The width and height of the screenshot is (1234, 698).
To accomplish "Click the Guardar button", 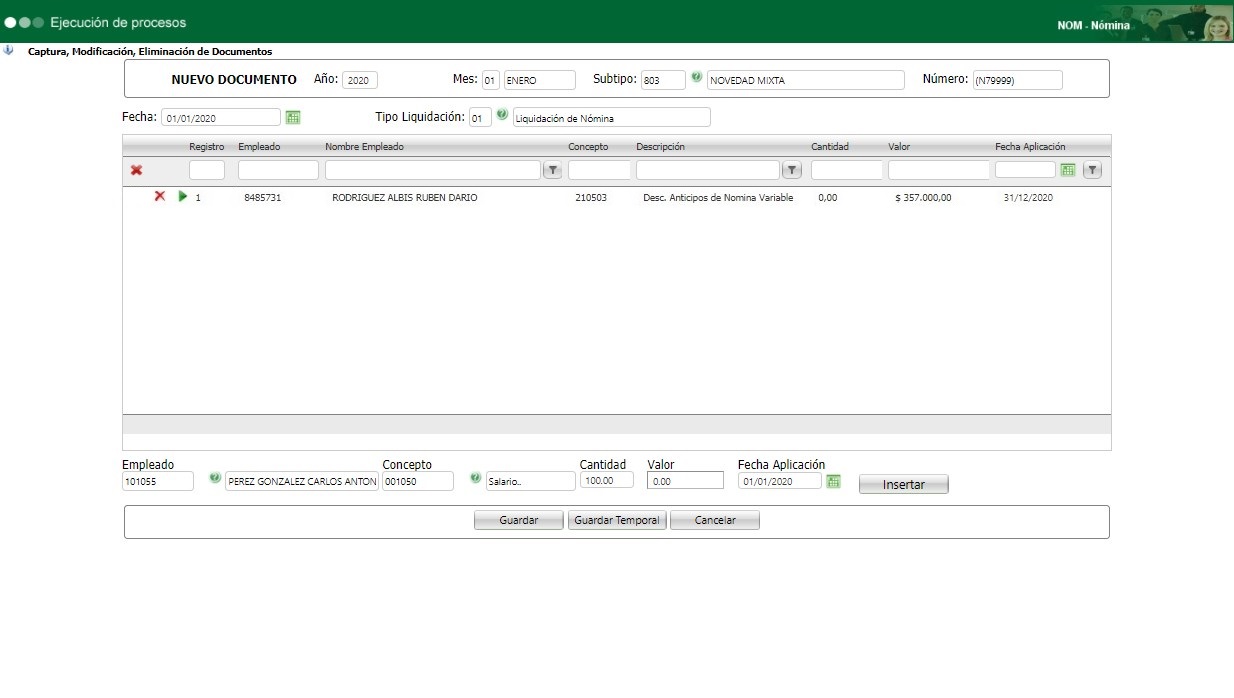I will [518, 520].
